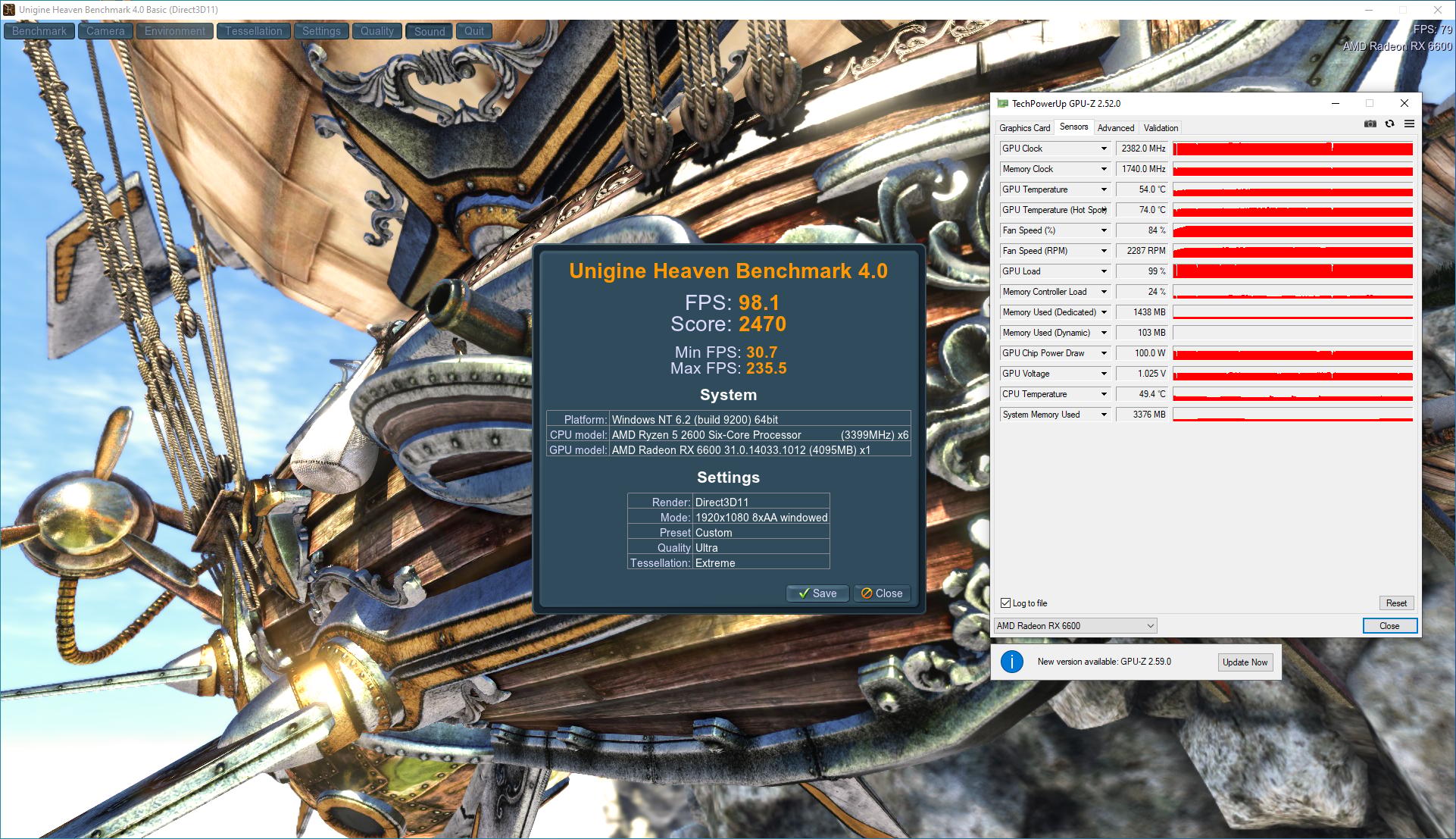Open the Settings menu in Heaven
The width and height of the screenshot is (1456, 839).
pos(321,31)
